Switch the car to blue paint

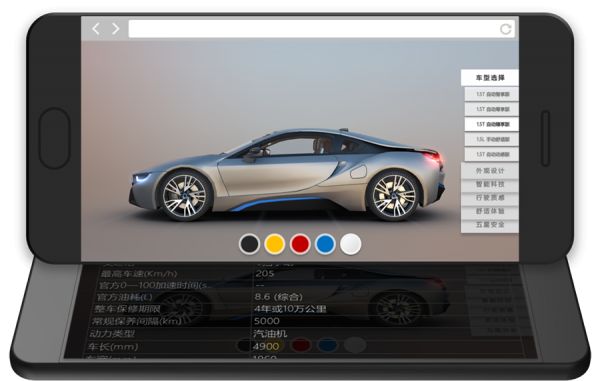coord(325,244)
